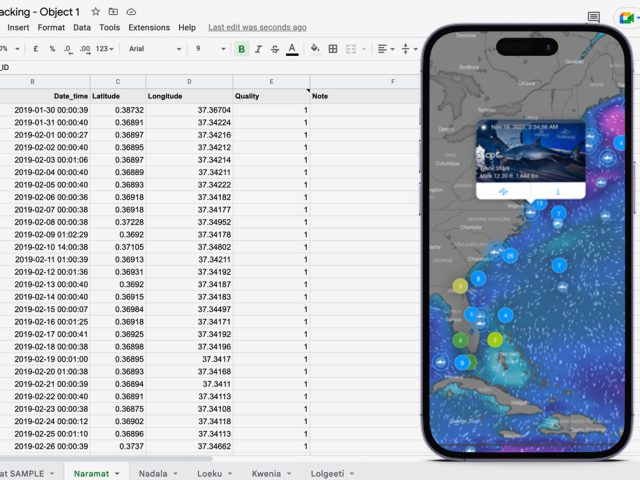The width and height of the screenshot is (640, 480).
Task: Open Nadala tab options arrow
Action: click(176, 474)
